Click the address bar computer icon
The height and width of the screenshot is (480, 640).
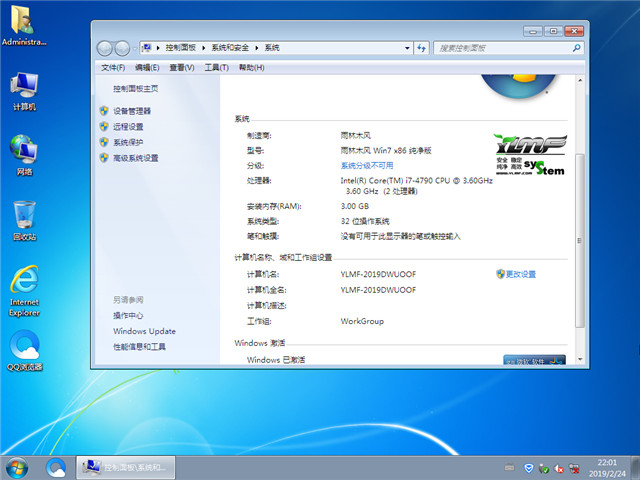coord(147,48)
